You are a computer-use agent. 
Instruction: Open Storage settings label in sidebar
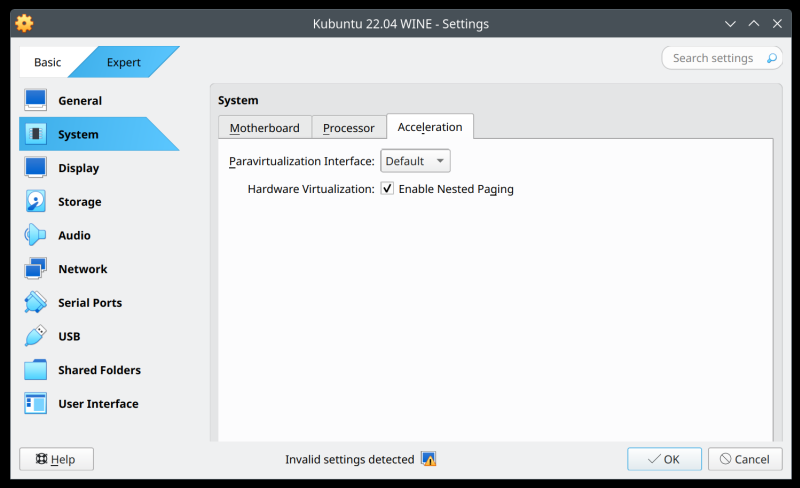(80, 202)
